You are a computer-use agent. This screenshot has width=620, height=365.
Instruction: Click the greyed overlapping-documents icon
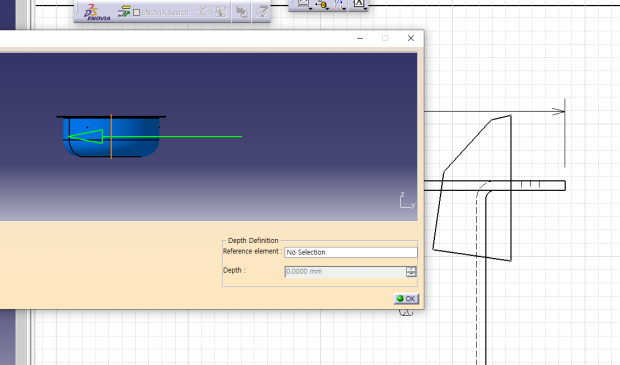242,12
